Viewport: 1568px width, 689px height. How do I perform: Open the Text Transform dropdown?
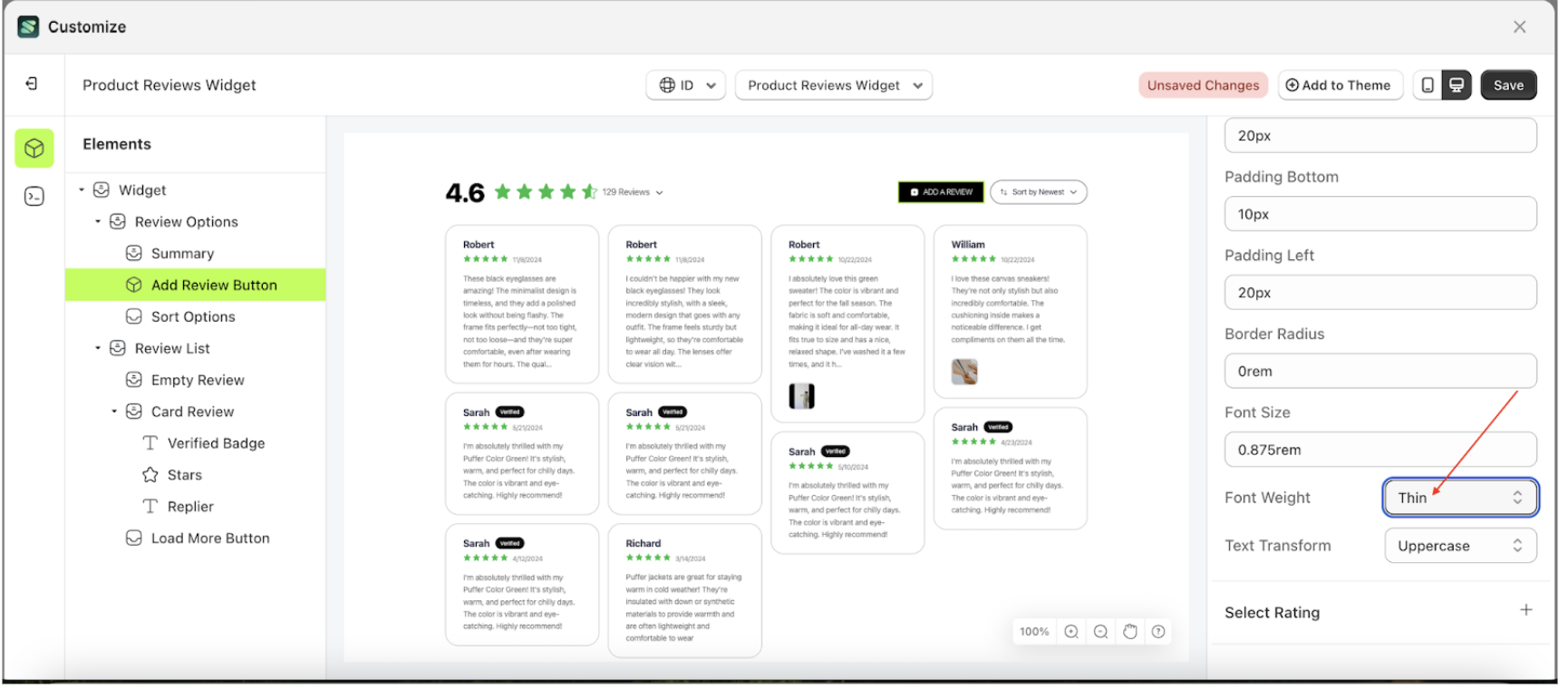(x=1460, y=546)
